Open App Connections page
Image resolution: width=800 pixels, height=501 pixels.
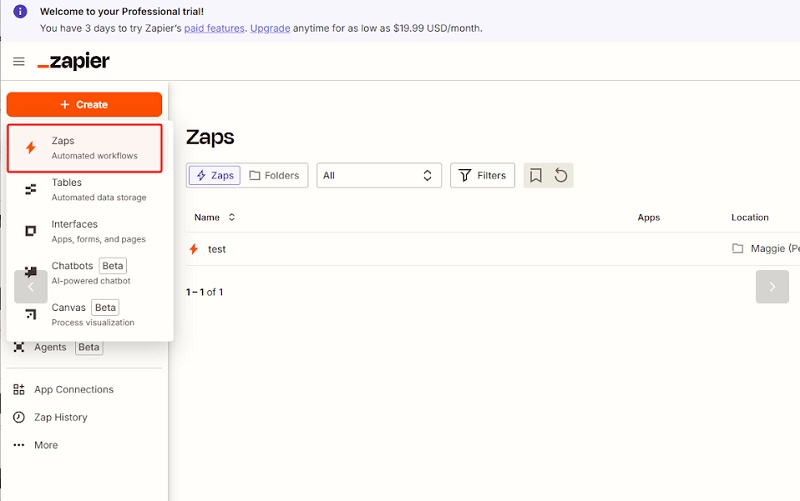coord(73,389)
